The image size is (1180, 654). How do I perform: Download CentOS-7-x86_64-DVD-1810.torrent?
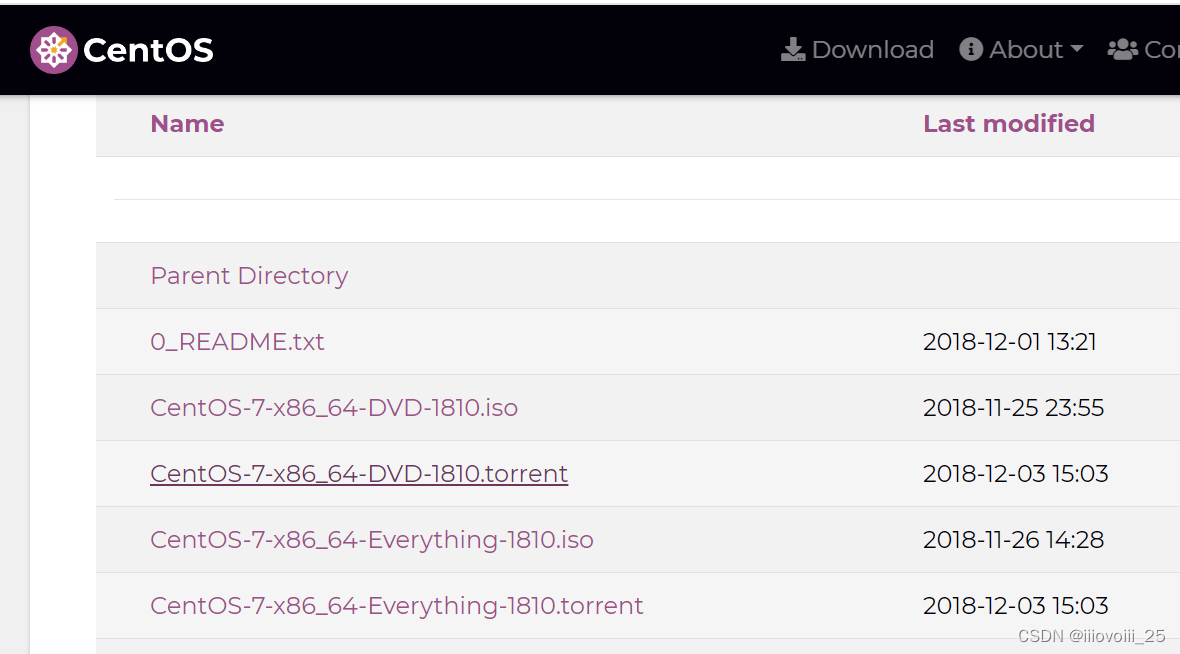(x=359, y=473)
